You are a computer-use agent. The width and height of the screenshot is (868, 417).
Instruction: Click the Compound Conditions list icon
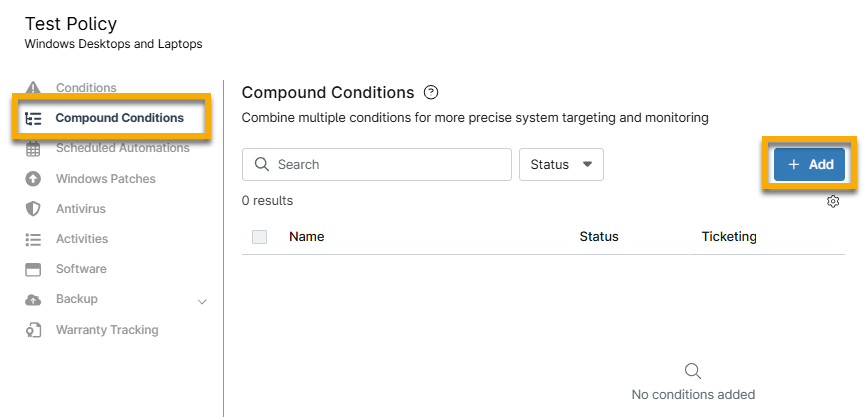click(x=33, y=118)
